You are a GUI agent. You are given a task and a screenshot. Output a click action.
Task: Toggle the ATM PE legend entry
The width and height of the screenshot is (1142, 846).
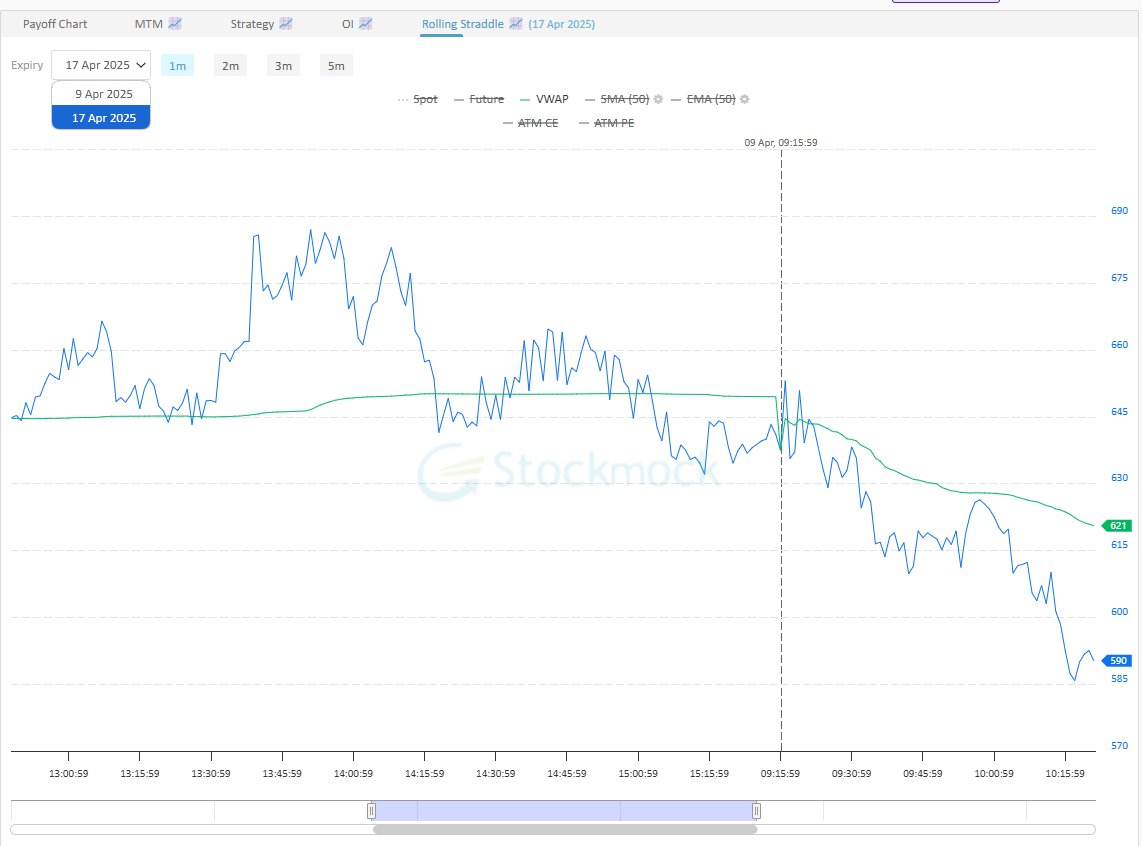tap(614, 123)
